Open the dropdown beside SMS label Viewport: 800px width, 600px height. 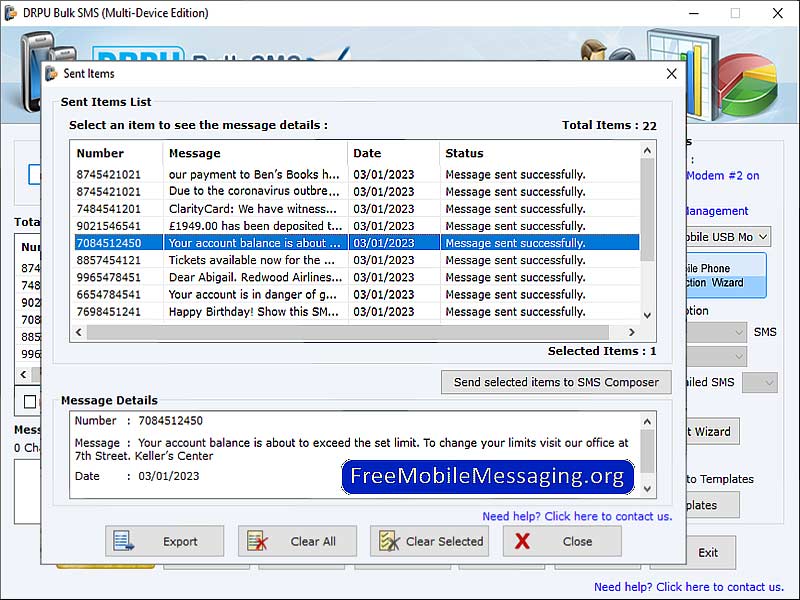tap(739, 332)
